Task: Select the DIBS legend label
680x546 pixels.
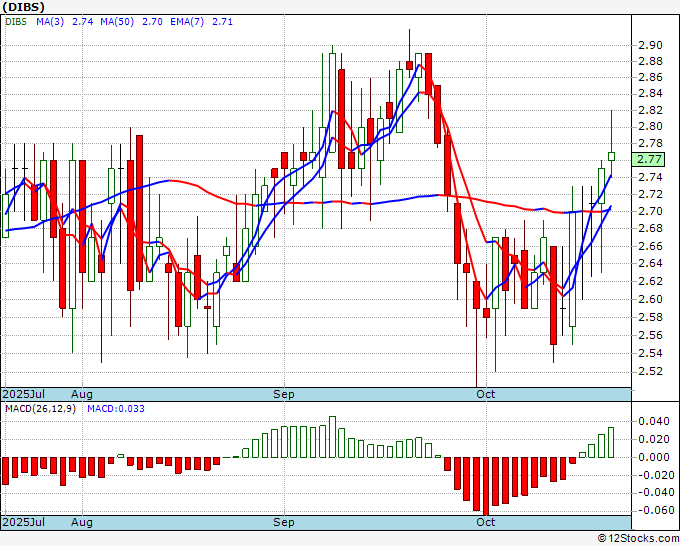Action: pyautogui.click(x=16, y=22)
